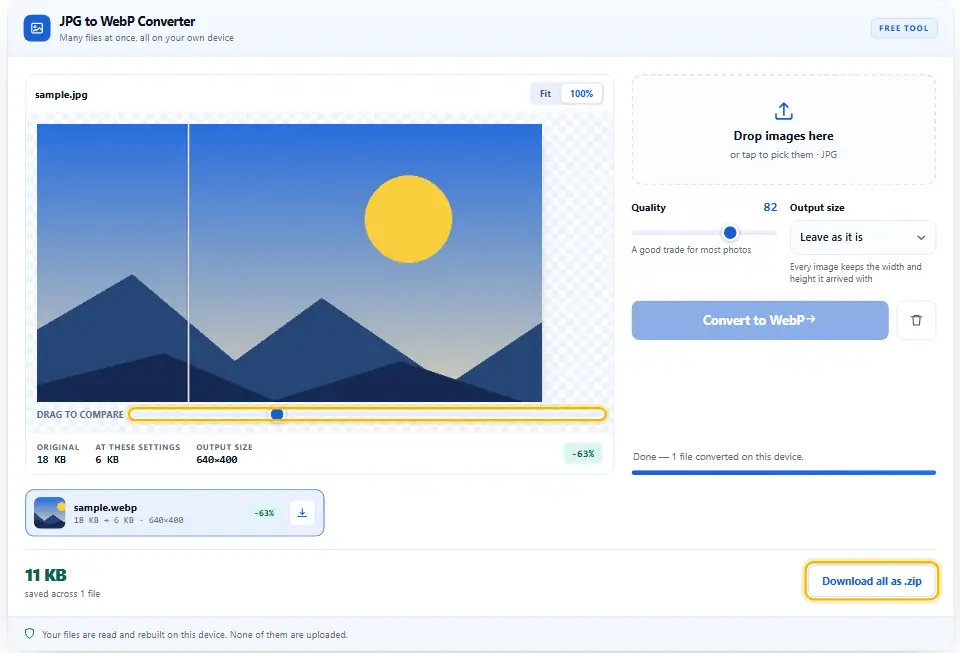Image resolution: width=960 pixels, height=653 pixels.
Task: Click the -63% label on sample.webp card
Action: 264,513
